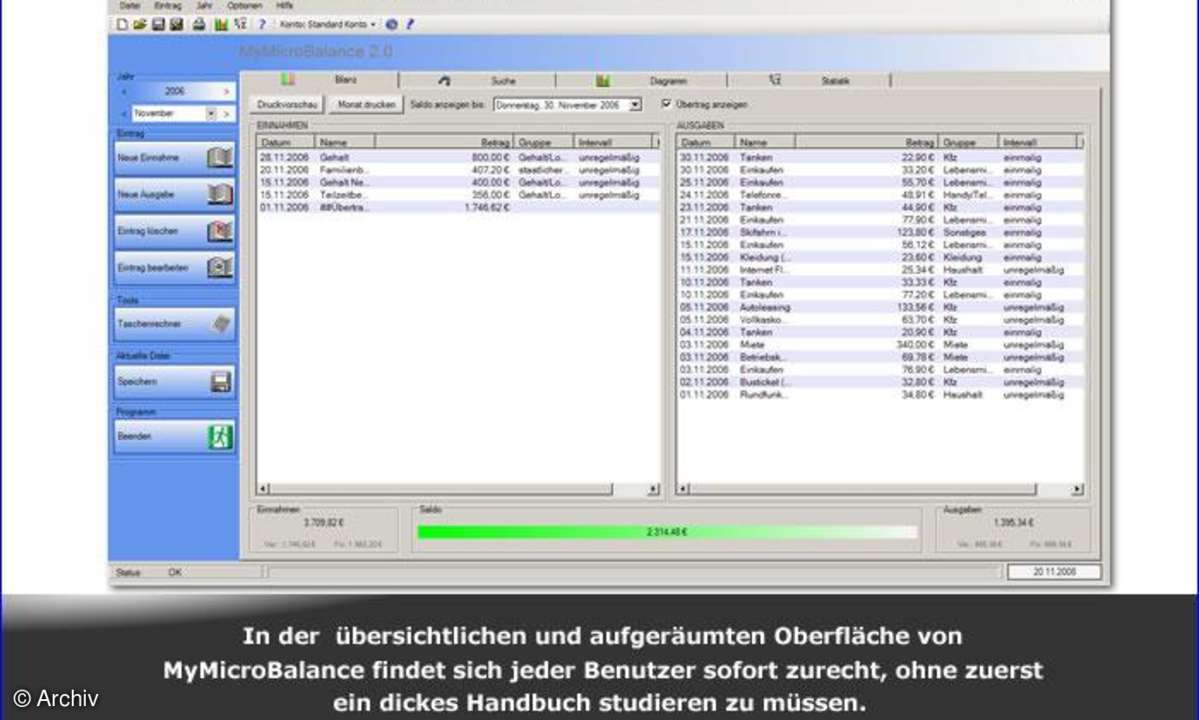Select the Telefonre... expense row from 24.11.2006
Screen dimensions: 1199x720
(880, 195)
